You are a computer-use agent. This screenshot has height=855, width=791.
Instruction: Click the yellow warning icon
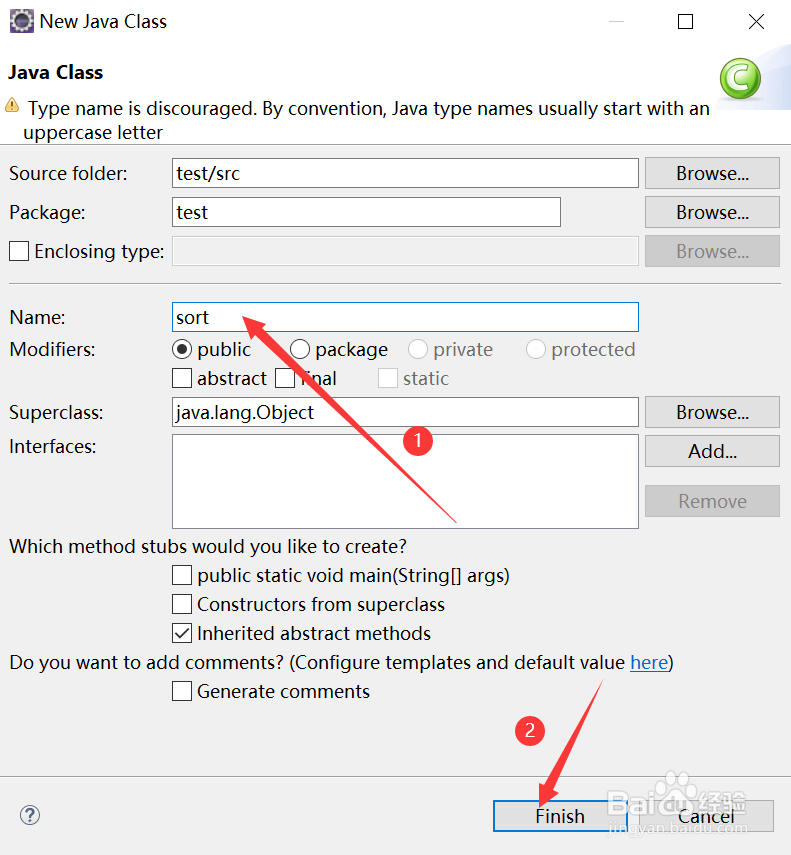[x=12, y=106]
